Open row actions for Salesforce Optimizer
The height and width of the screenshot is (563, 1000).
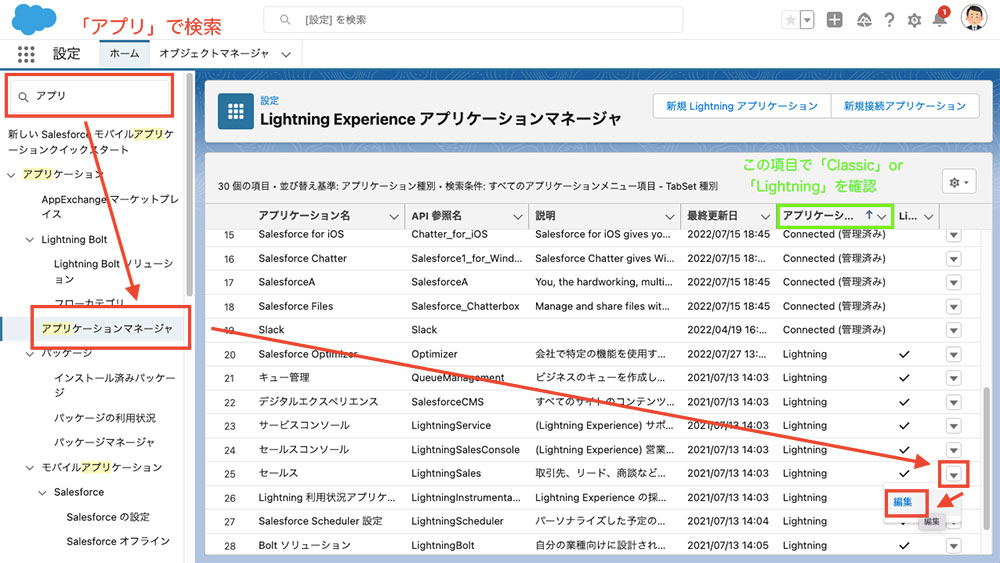(x=953, y=355)
